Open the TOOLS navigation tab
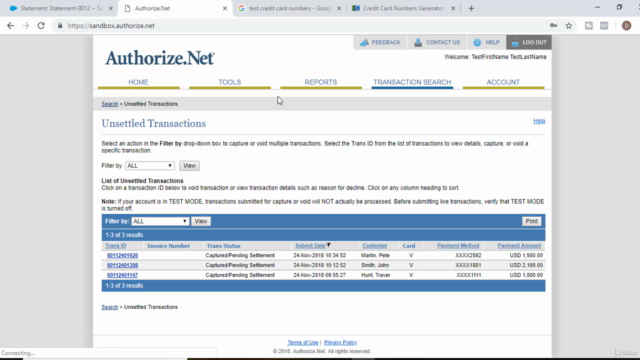The width and height of the screenshot is (640, 360). (230, 82)
